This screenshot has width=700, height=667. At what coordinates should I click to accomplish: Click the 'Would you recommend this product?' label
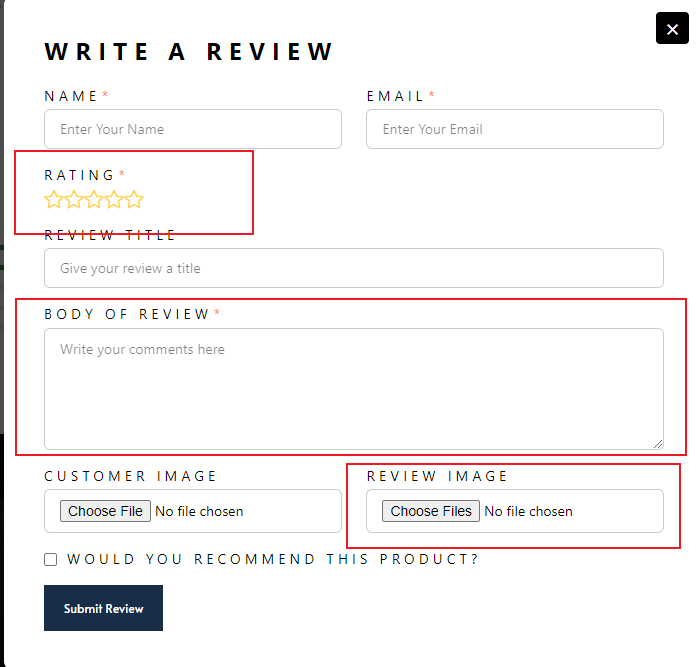273,560
